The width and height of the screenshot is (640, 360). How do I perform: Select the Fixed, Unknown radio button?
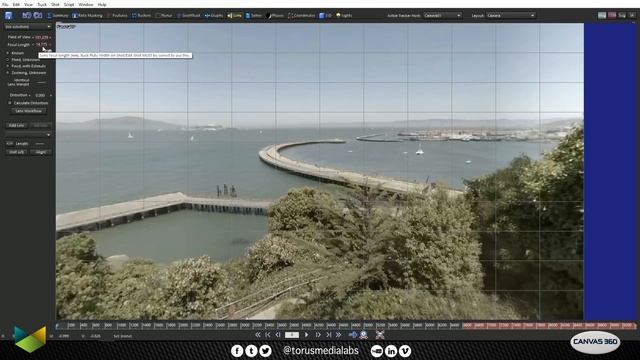8,60
